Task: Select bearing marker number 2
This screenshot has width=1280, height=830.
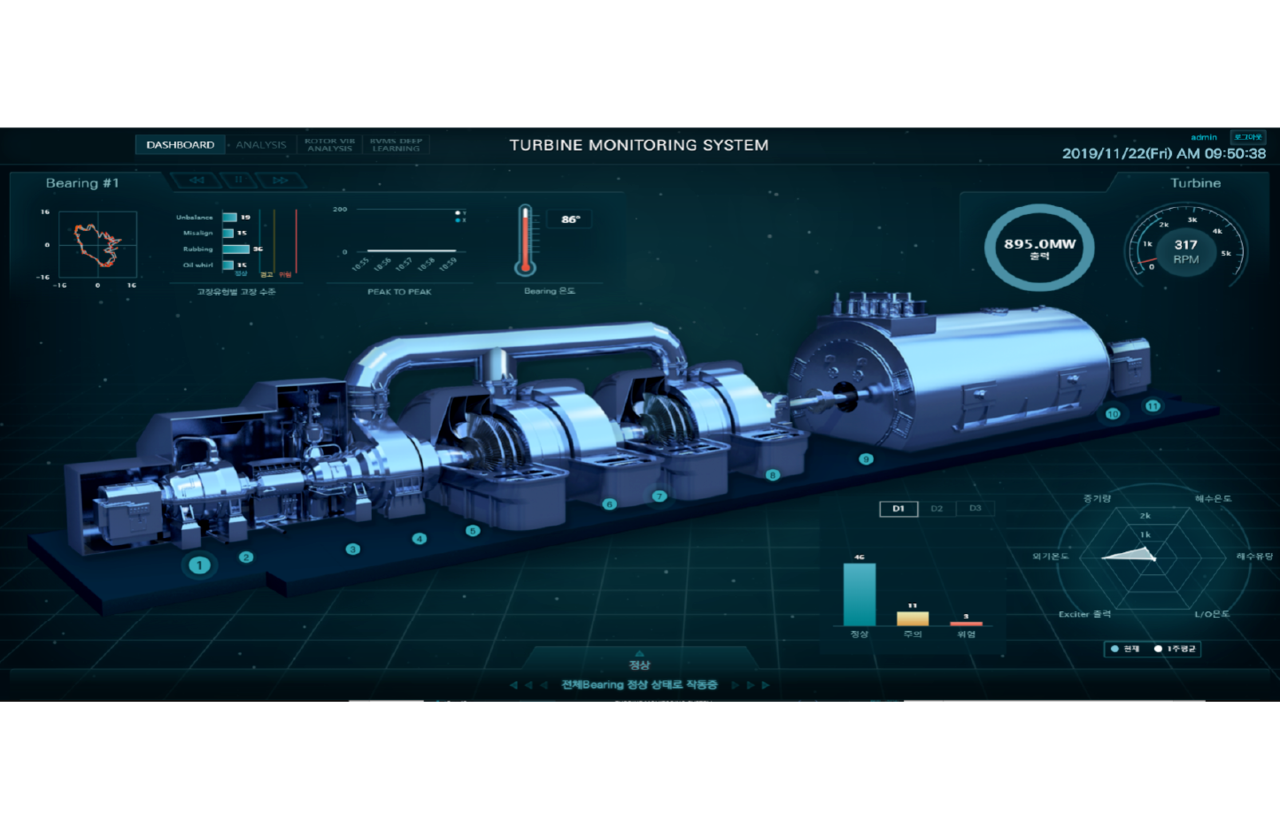Action: click(246, 558)
